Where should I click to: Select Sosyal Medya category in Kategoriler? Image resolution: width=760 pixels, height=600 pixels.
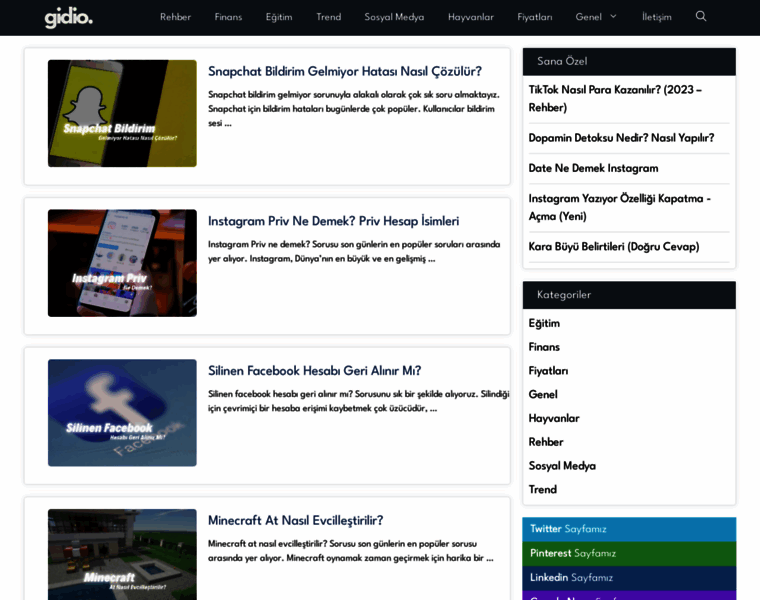tap(562, 466)
